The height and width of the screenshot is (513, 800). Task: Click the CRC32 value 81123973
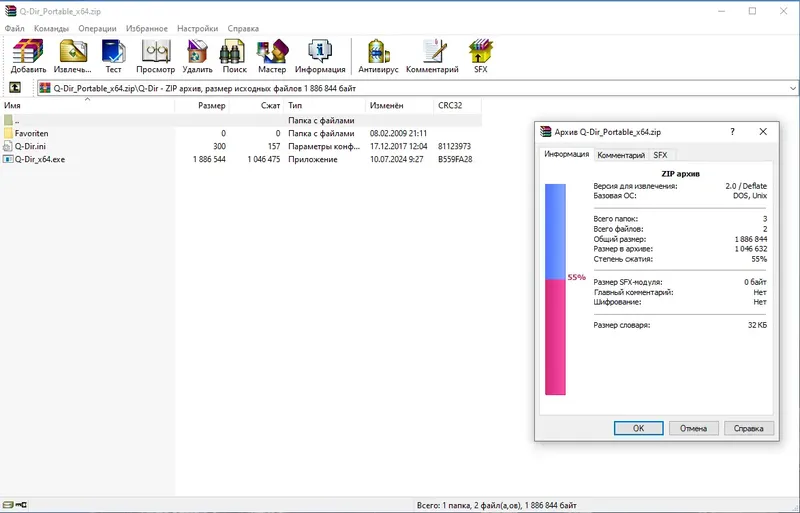tap(454, 146)
